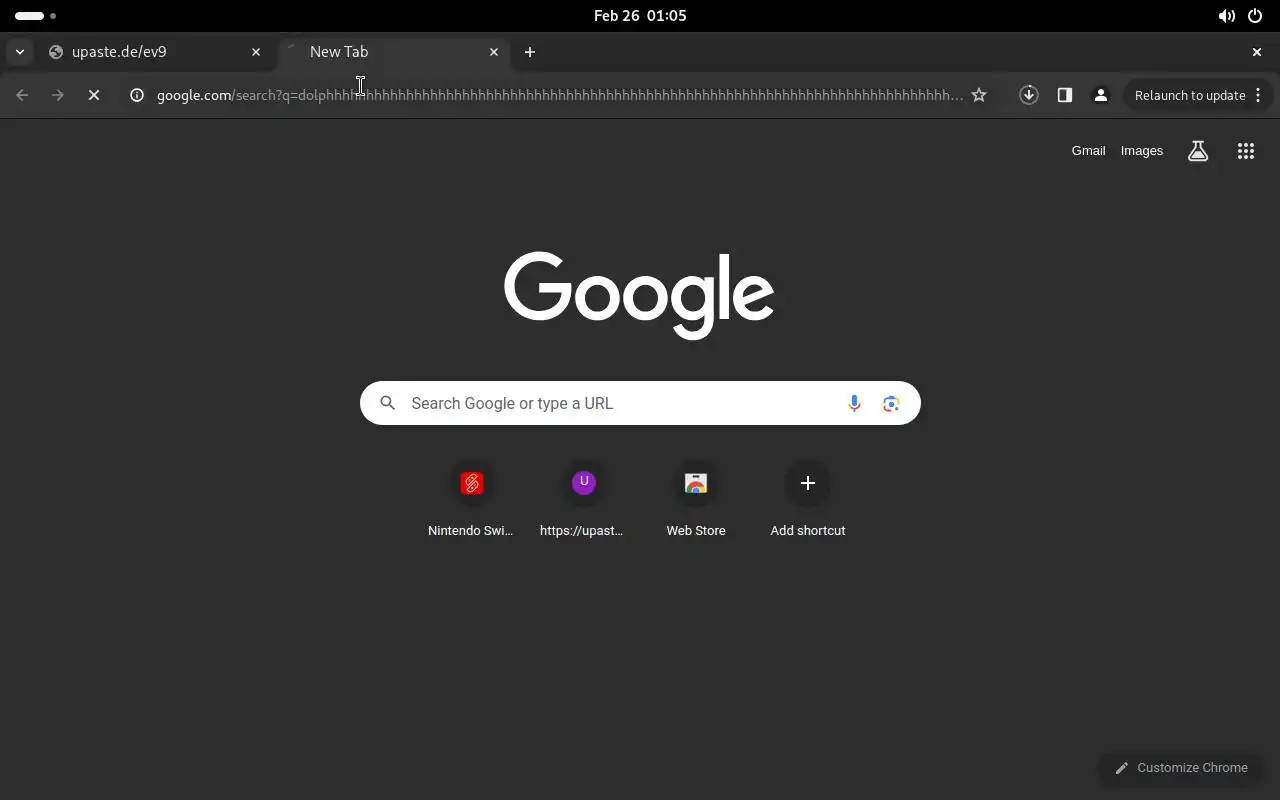Click the google.com search URL in address bar
This screenshot has height=800, width=1280.
(560, 95)
